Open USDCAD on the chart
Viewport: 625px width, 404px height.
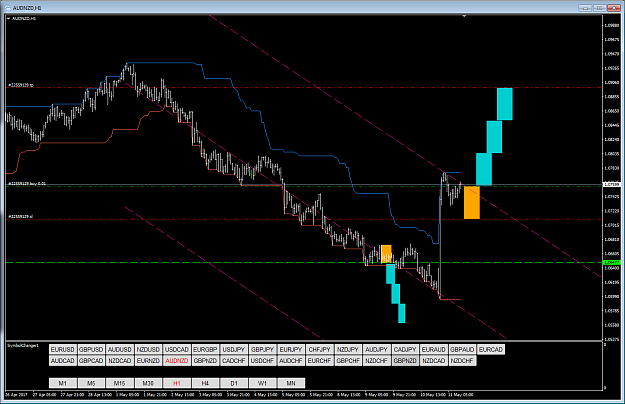point(177,349)
